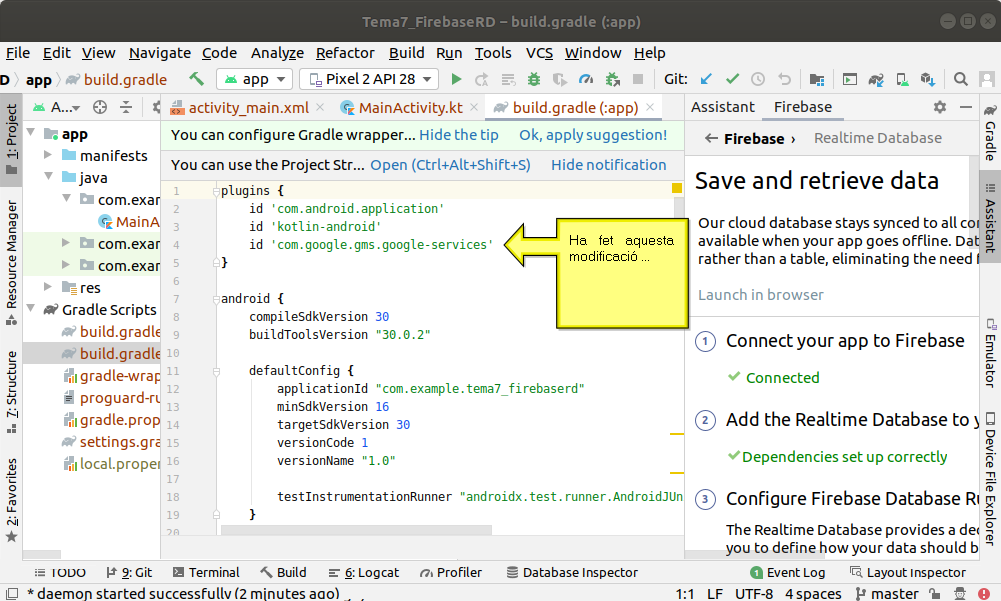Open the Terminal tool window

[x=206, y=572]
